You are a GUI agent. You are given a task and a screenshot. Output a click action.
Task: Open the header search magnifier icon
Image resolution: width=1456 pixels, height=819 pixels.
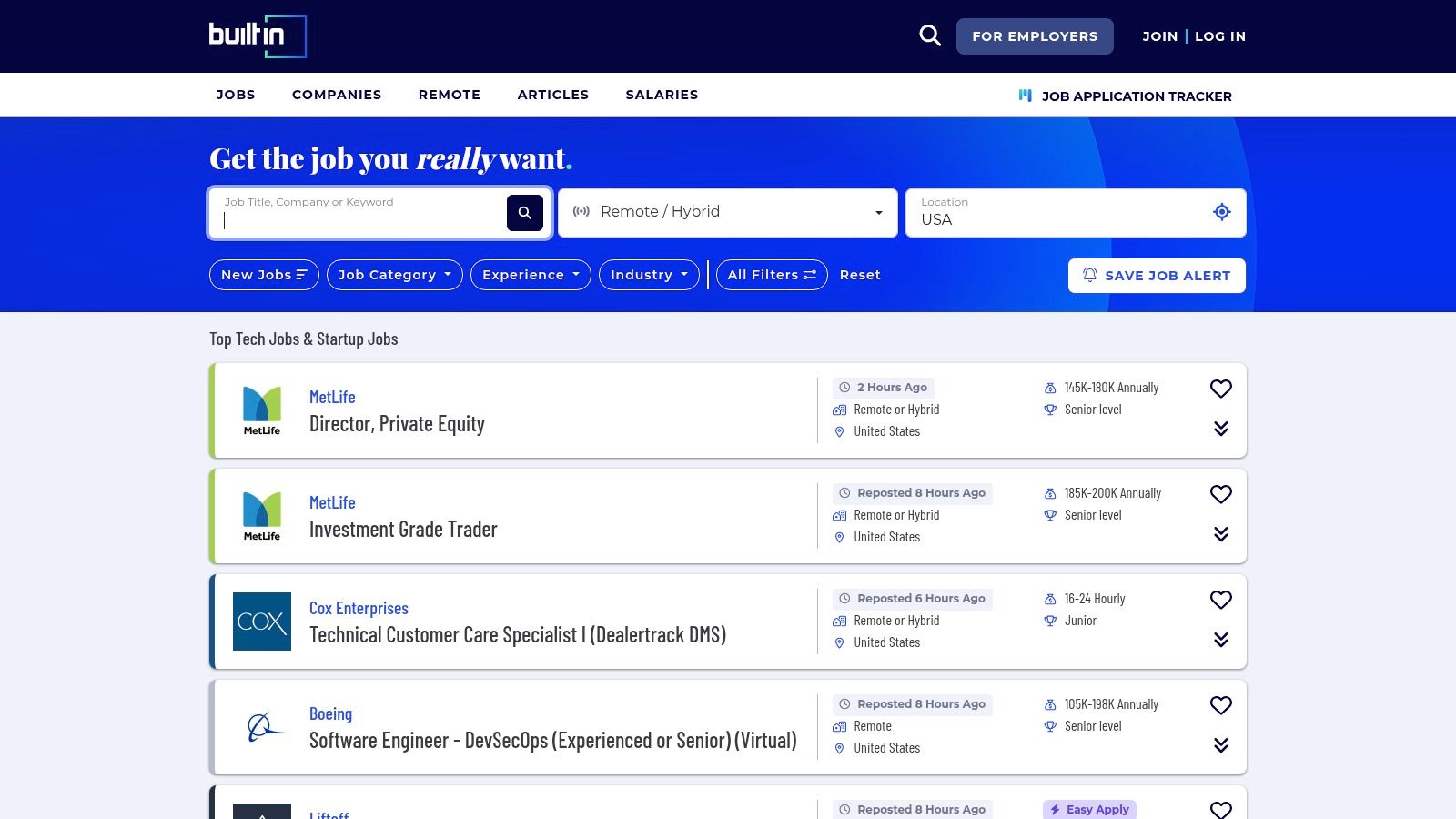930,36
